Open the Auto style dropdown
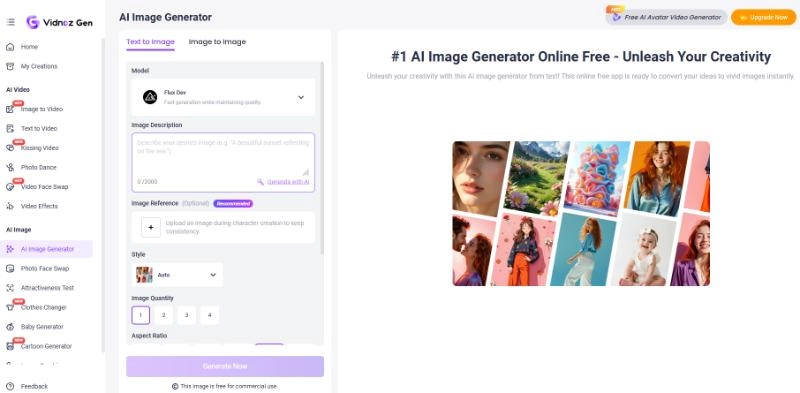 coord(177,275)
